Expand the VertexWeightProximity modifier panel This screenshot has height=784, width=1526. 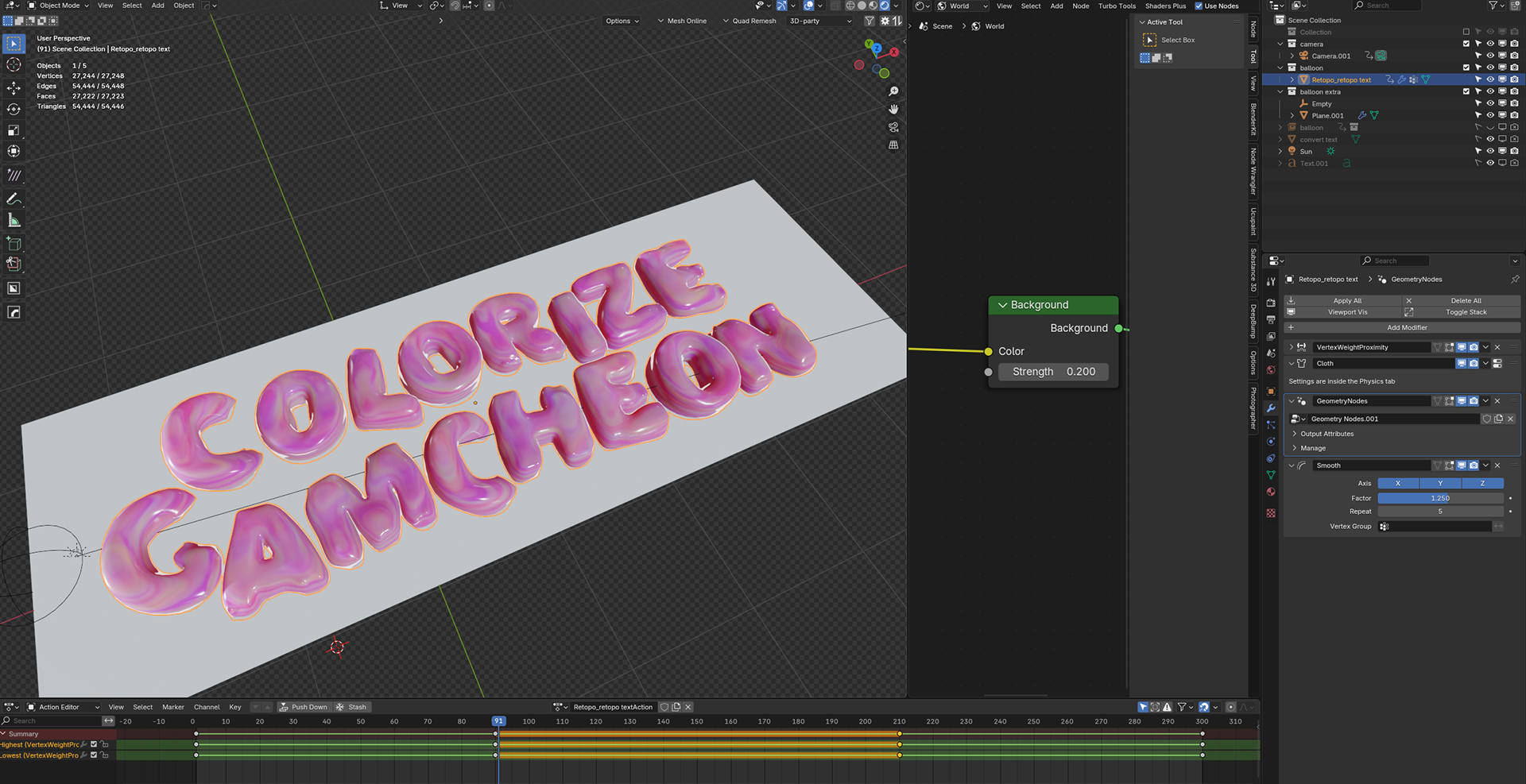tap(1291, 347)
